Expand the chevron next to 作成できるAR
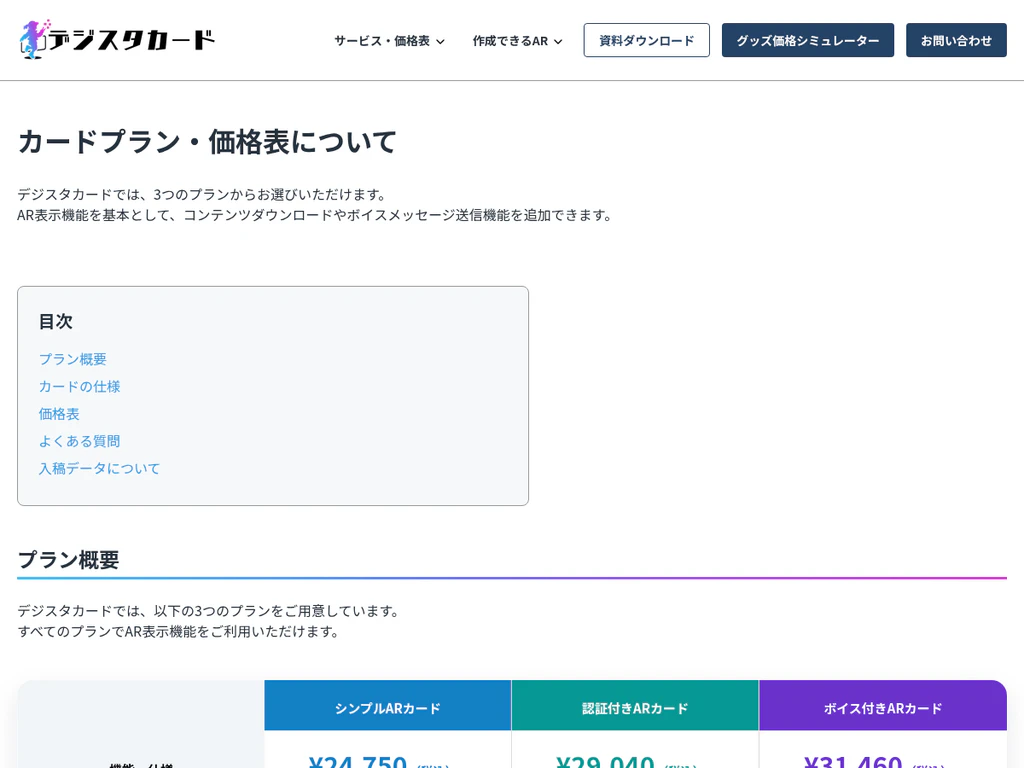Screen dimensions: 1024x768 point(558,41)
